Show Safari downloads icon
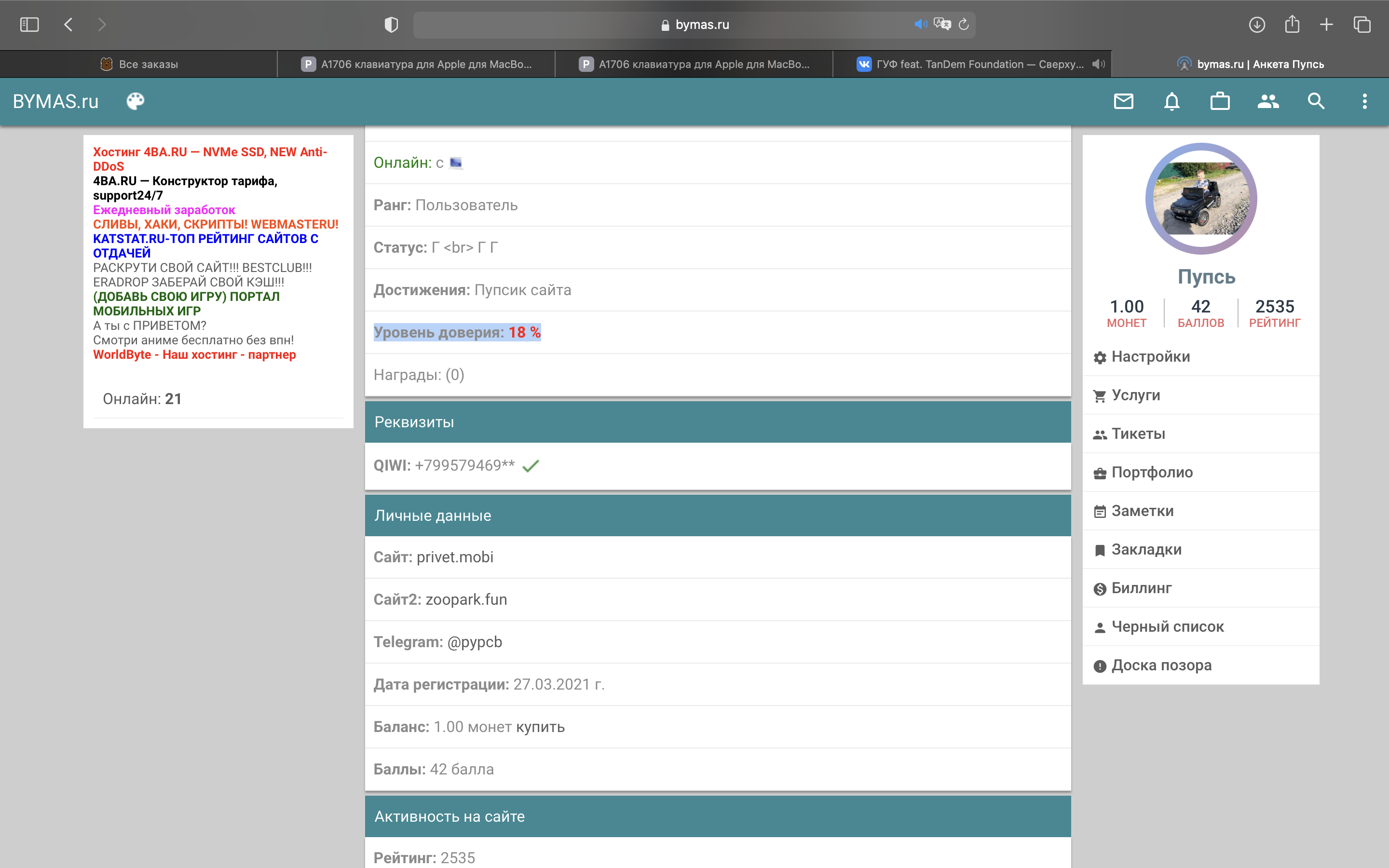 (1256, 25)
